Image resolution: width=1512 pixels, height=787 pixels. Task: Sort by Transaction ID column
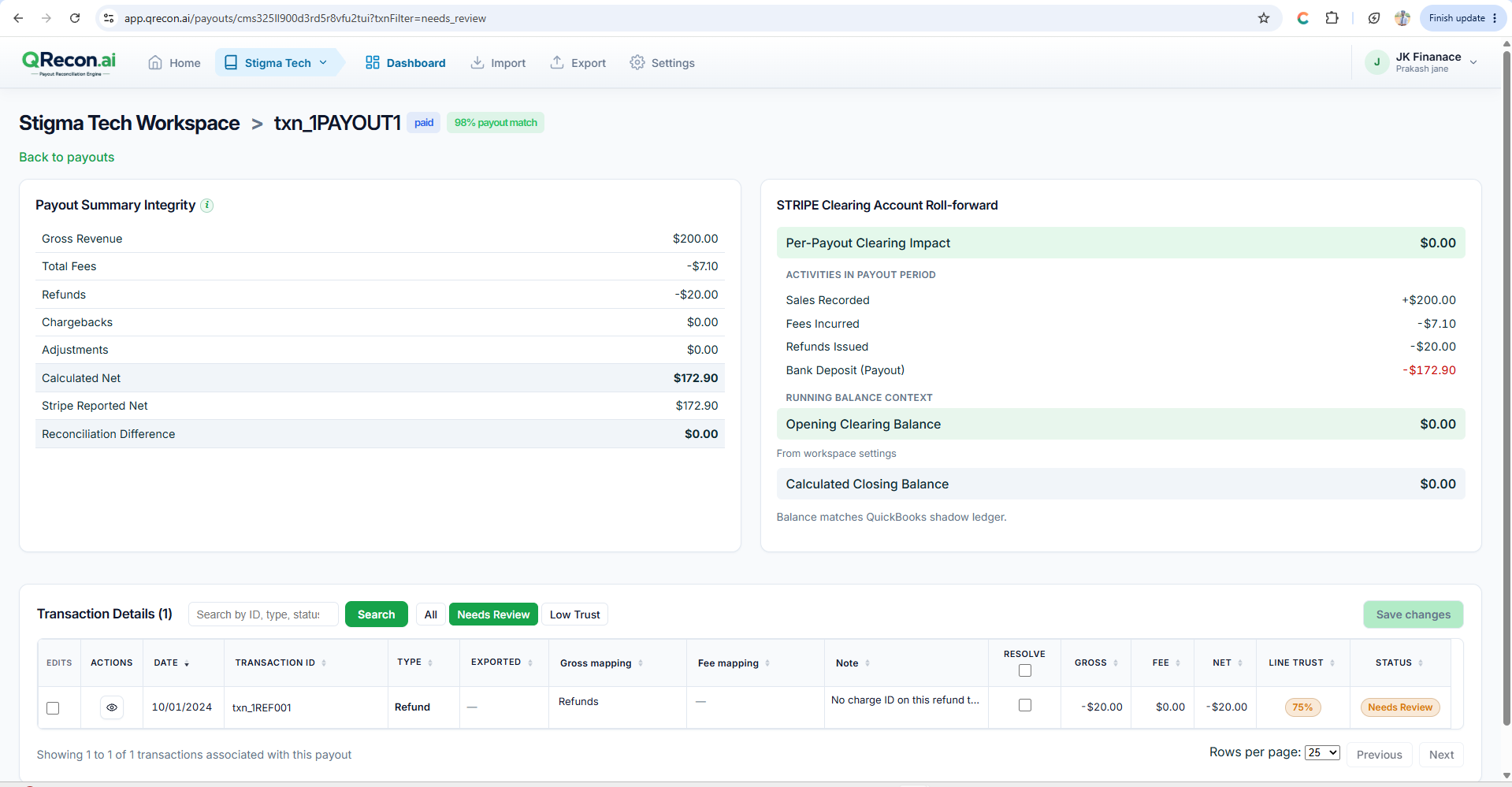pyautogui.click(x=324, y=663)
